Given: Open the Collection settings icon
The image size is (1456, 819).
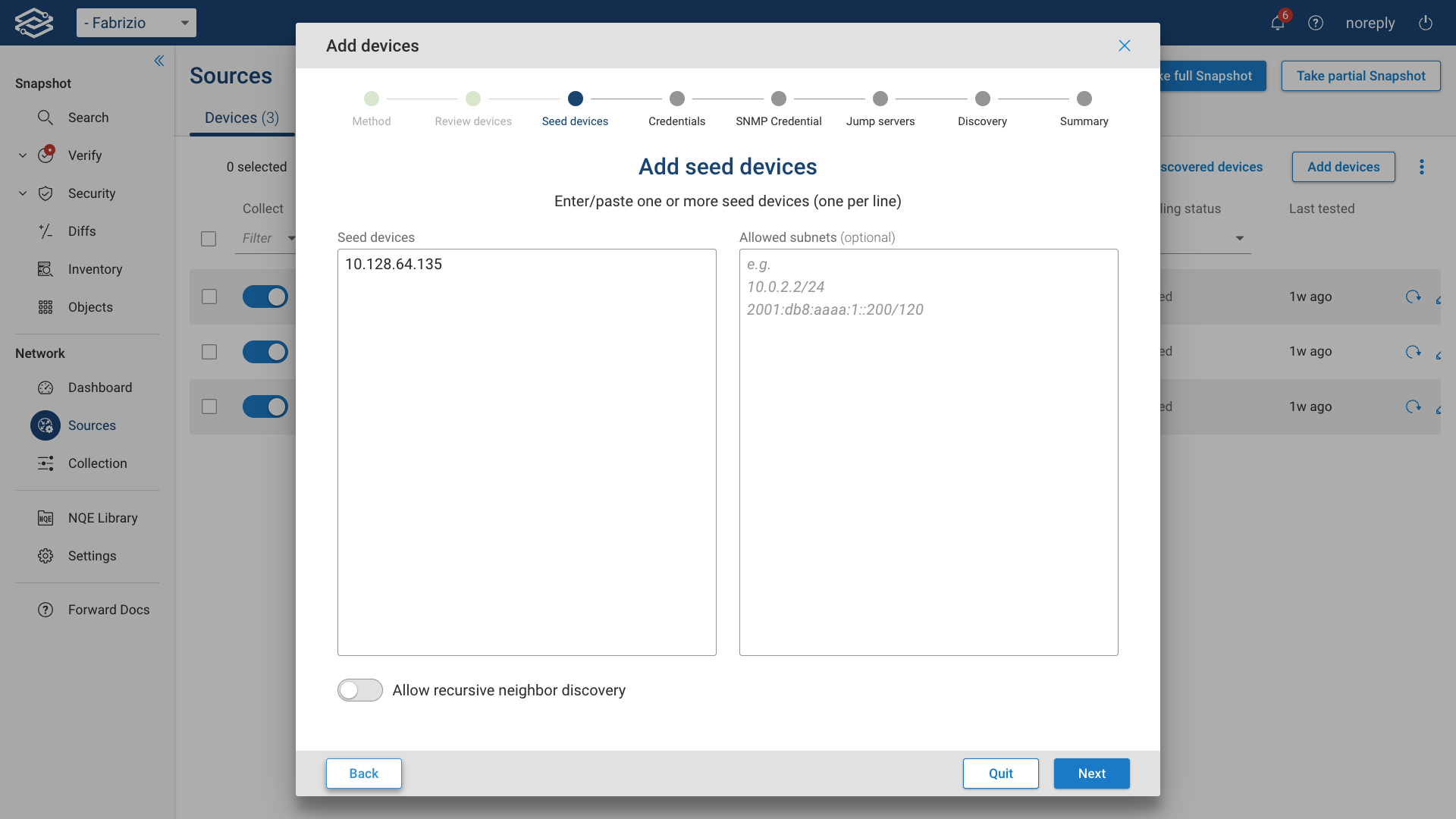Looking at the screenshot, I should pos(45,463).
